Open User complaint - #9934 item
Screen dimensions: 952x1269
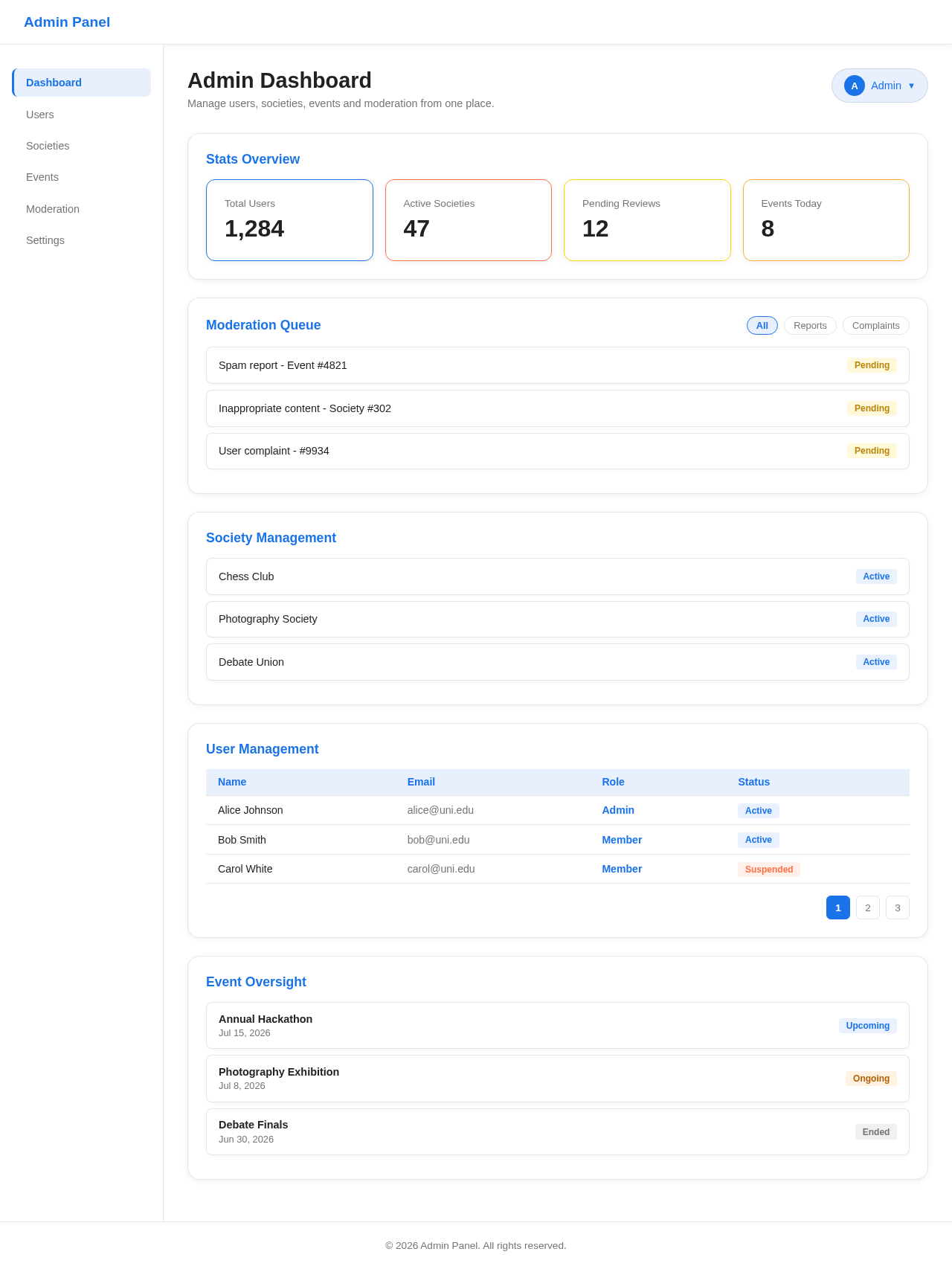click(558, 451)
